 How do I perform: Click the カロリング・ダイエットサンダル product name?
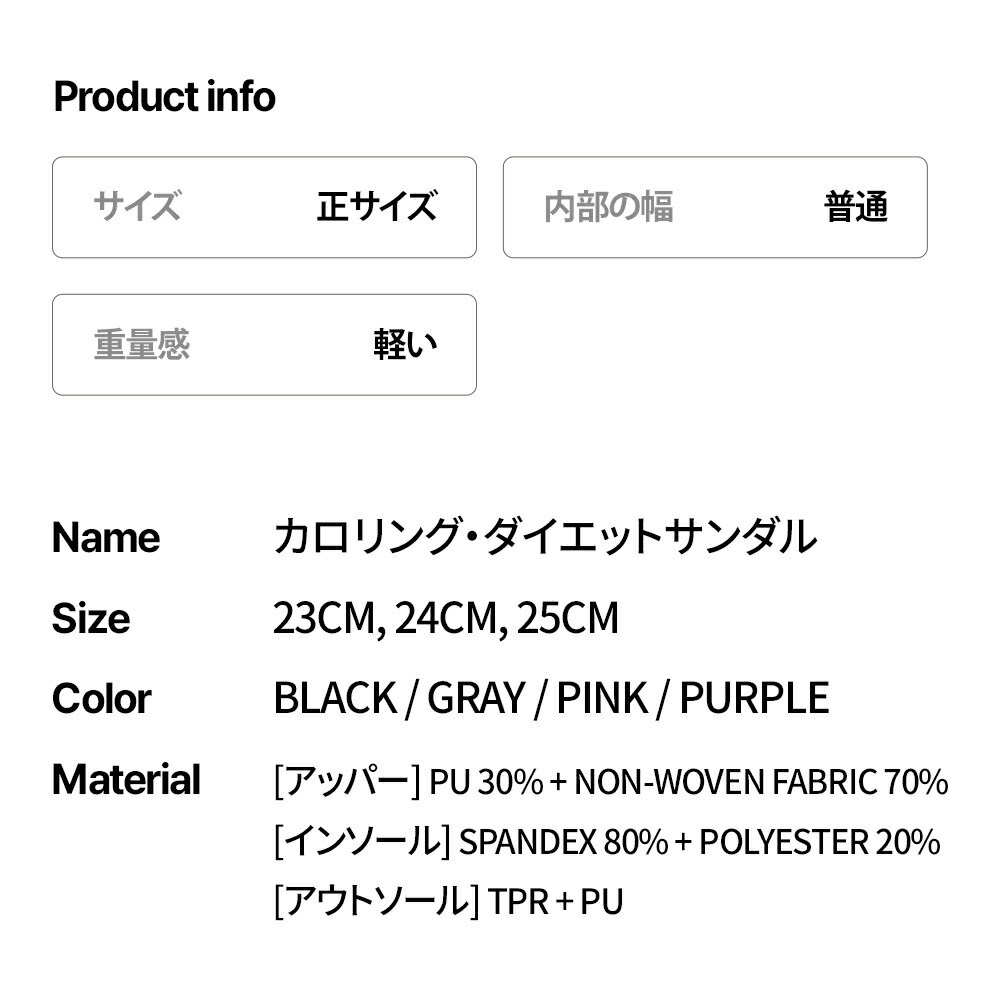pos(545,538)
